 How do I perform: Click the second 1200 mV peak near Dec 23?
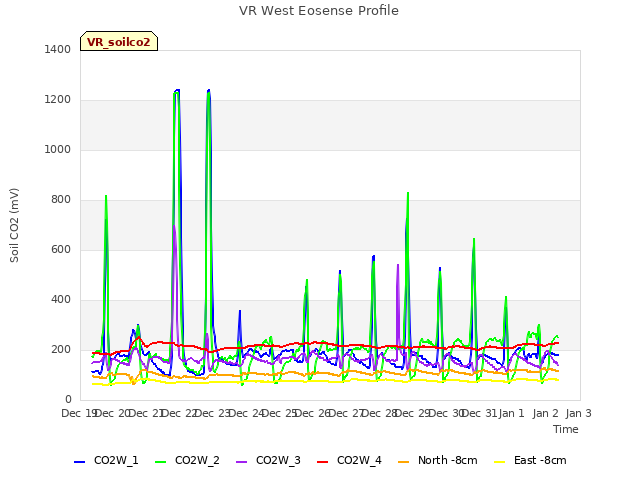coord(209,91)
